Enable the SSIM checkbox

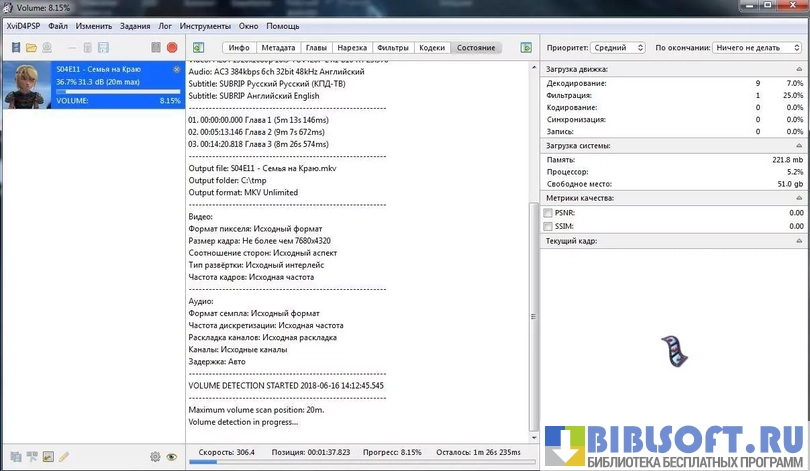(x=548, y=227)
